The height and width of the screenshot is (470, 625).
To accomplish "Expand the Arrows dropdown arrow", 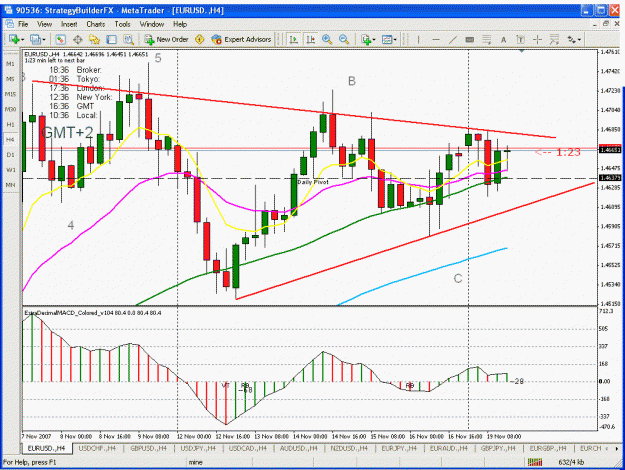I will tap(579, 39).
